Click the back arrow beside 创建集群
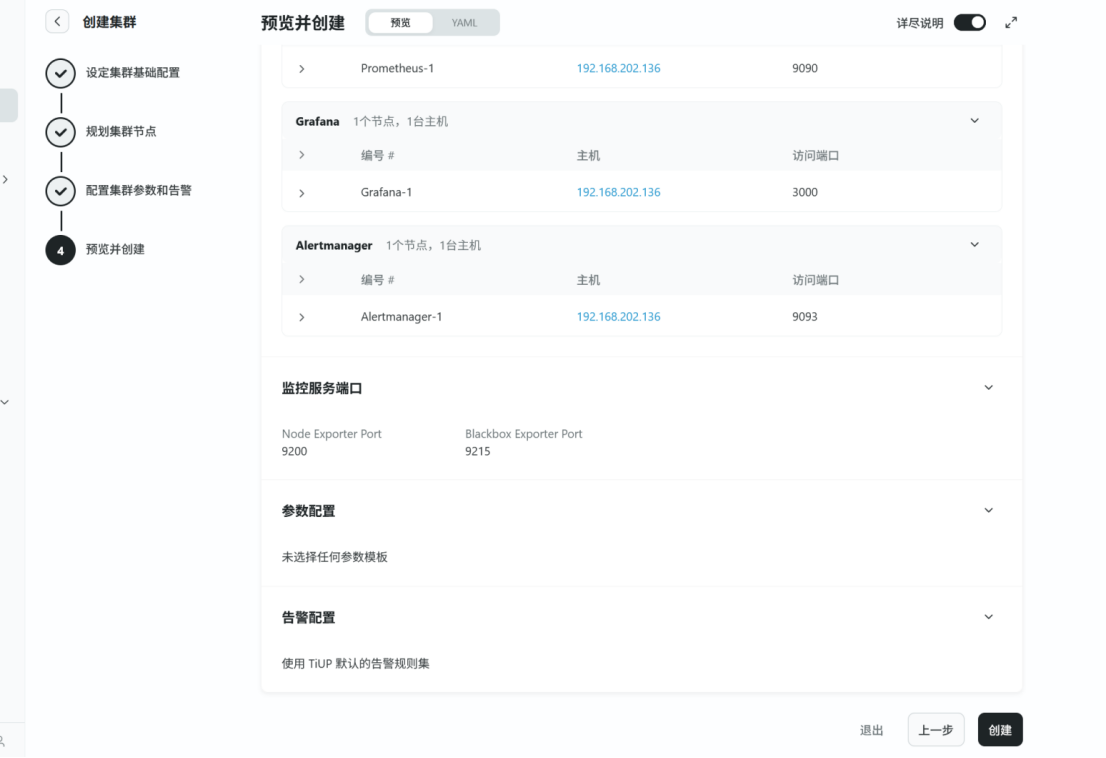The image size is (1106, 758). (57, 22)
